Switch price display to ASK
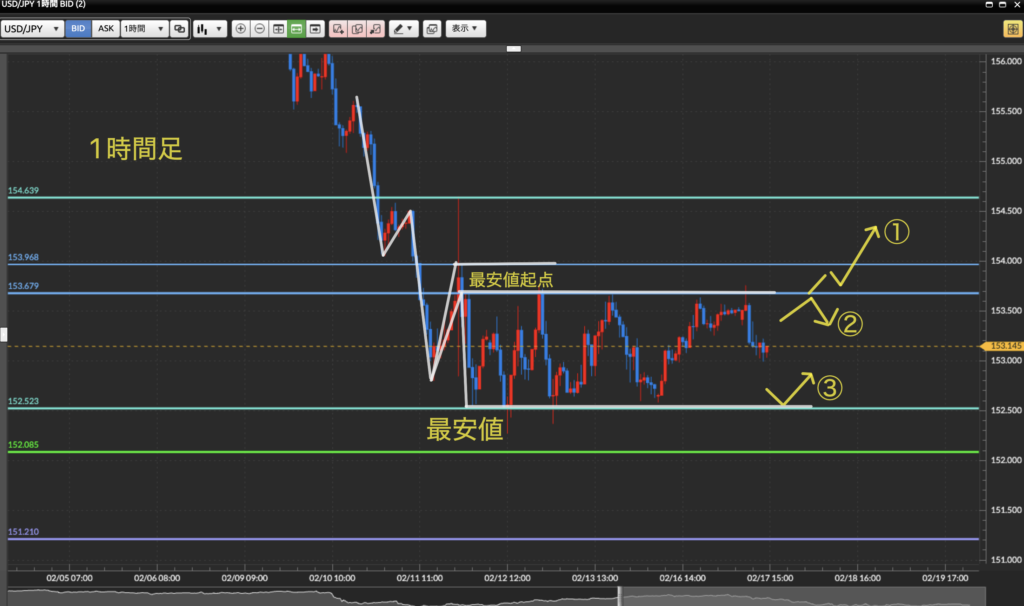The height and width of the screenshot is (606, 1024). click(105, 29)
